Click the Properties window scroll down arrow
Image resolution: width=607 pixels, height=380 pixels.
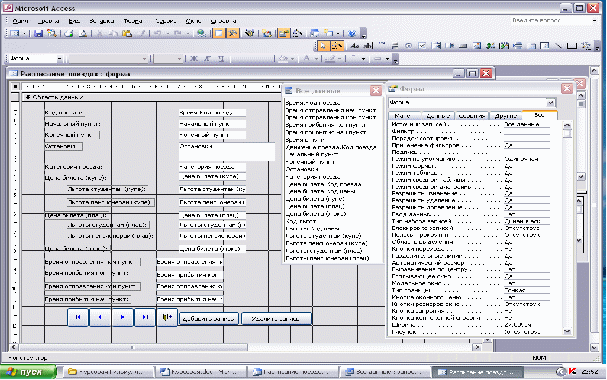567,331
